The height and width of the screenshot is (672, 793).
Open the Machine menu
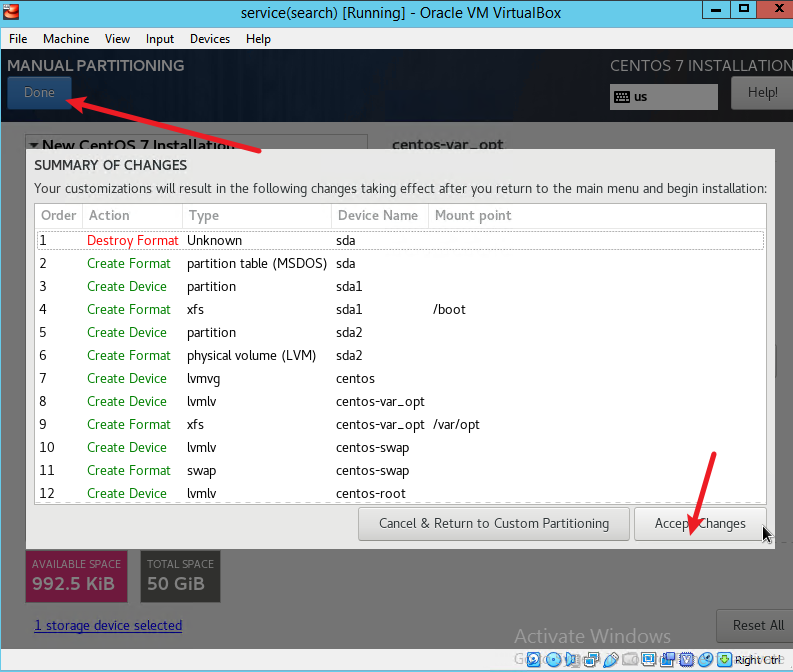66,39
